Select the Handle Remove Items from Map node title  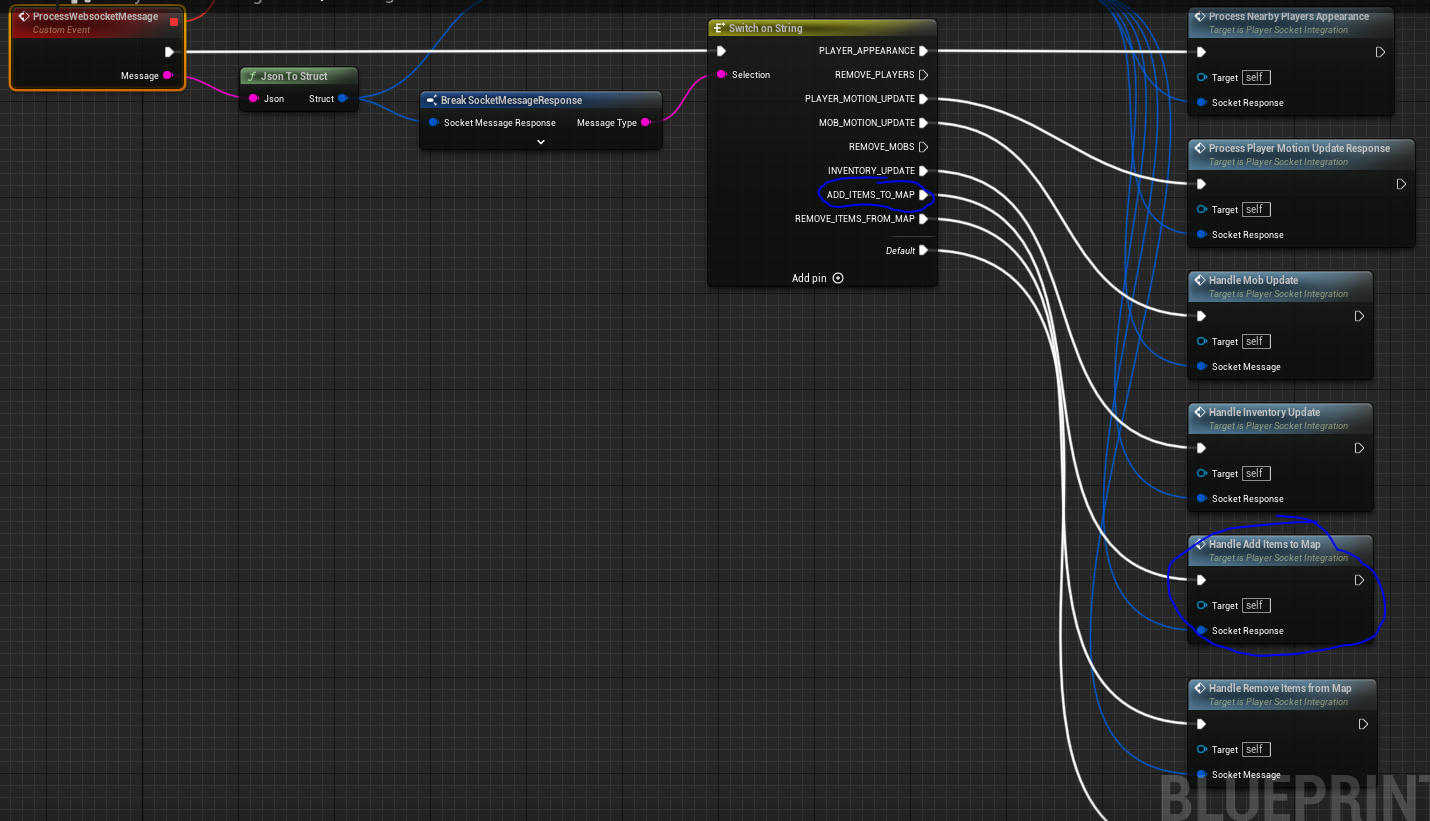click(x=1280, y=688)
